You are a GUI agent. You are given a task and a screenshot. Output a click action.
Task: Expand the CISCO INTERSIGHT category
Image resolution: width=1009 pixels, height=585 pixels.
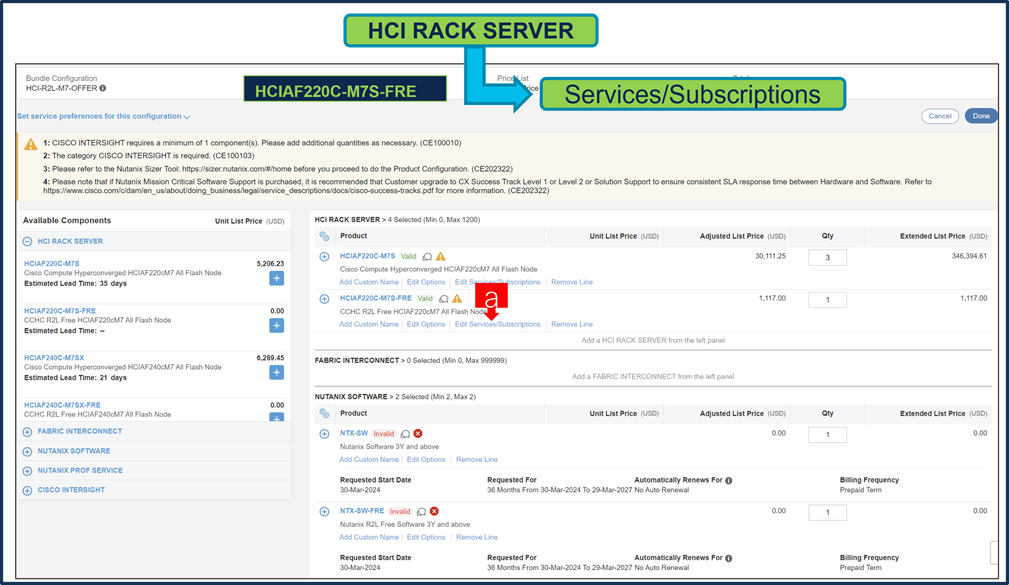coord(27,490)
